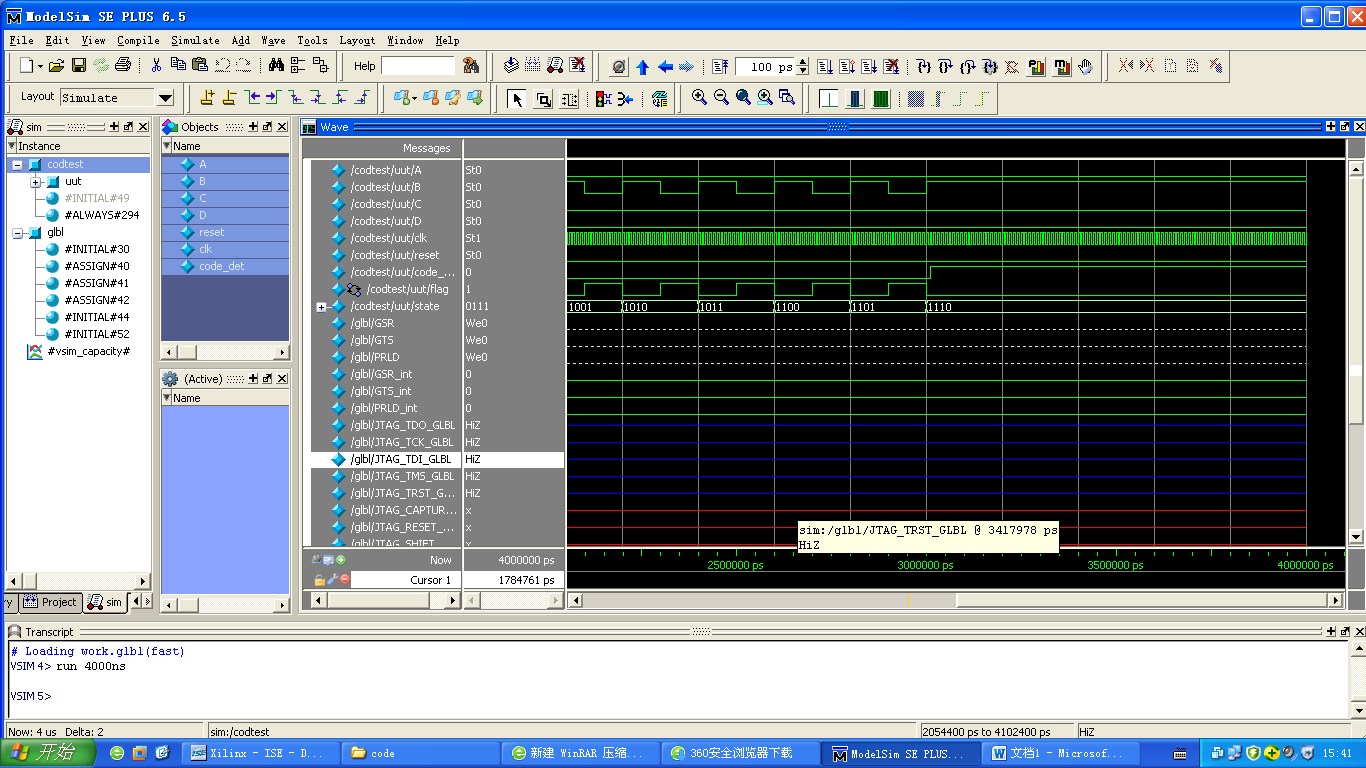Click the Save floppy disk icon

[79, 66]
